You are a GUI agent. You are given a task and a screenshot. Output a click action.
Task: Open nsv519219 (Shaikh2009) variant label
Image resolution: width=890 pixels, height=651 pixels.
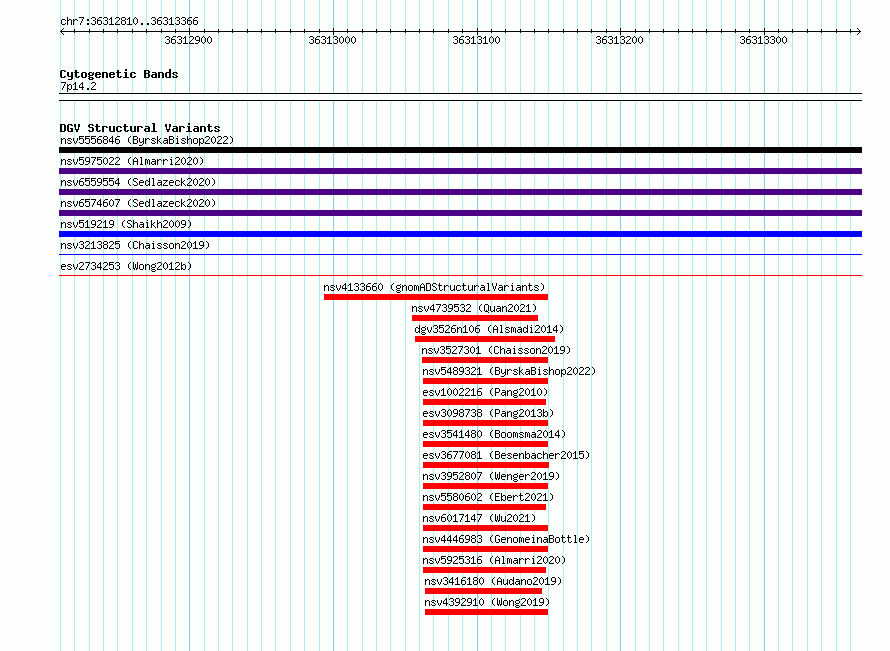point(126,224)
